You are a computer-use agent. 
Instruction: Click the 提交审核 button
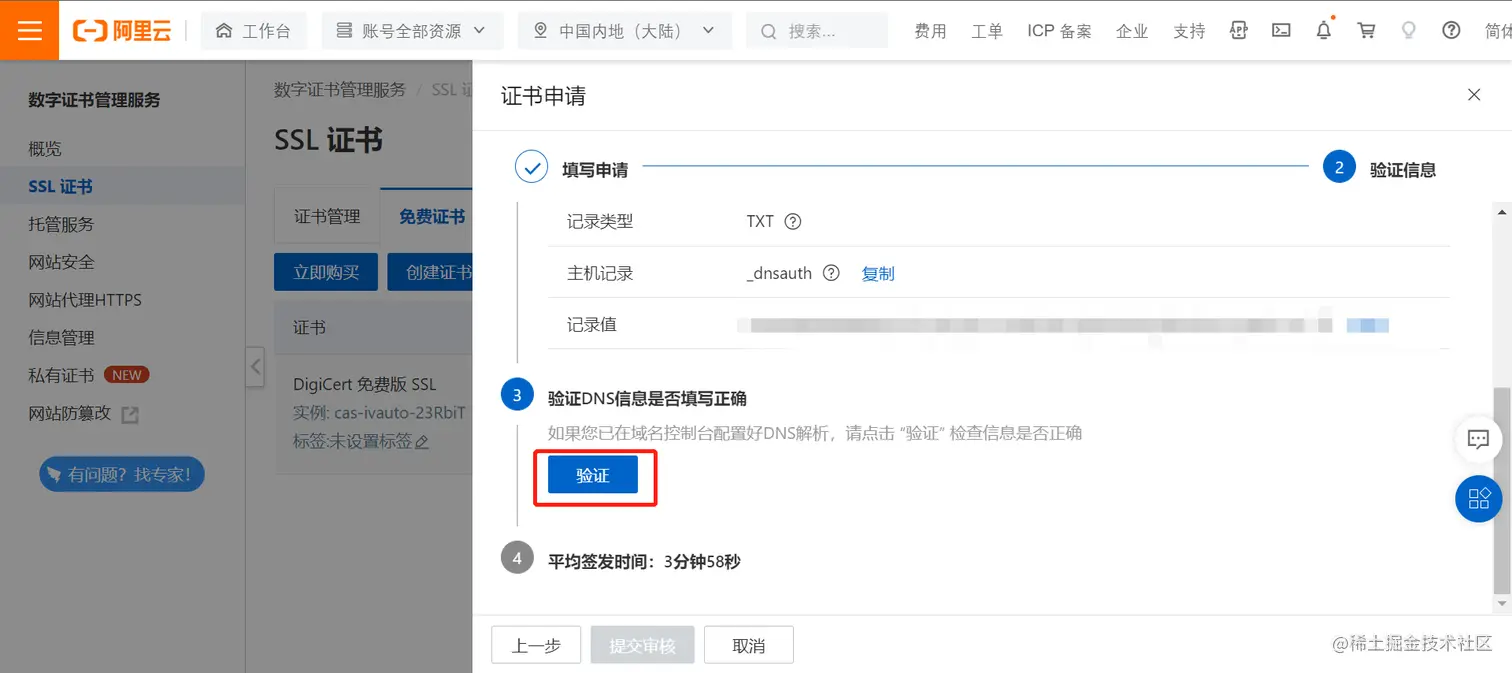(x=642, y=645)
